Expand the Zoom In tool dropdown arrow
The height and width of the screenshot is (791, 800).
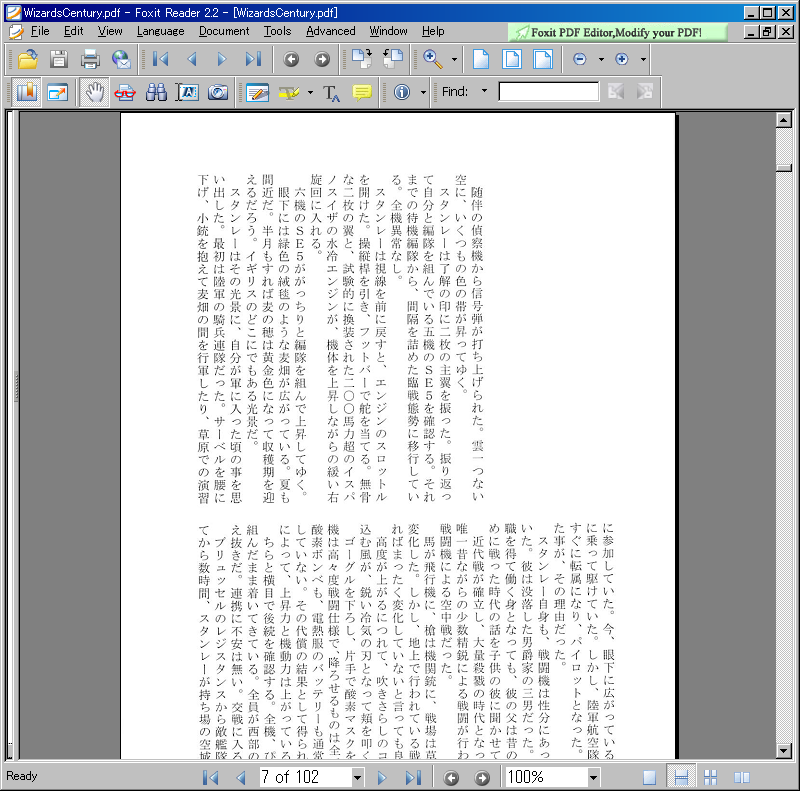(x=454, y=60)
